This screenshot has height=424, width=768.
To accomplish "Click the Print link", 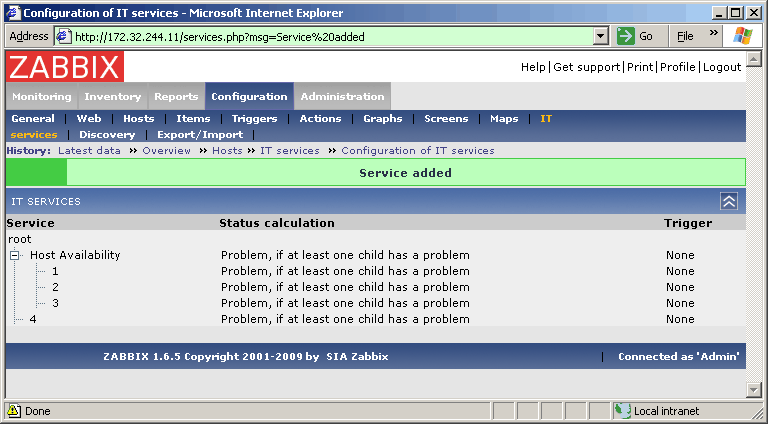I will pos(640,67).
